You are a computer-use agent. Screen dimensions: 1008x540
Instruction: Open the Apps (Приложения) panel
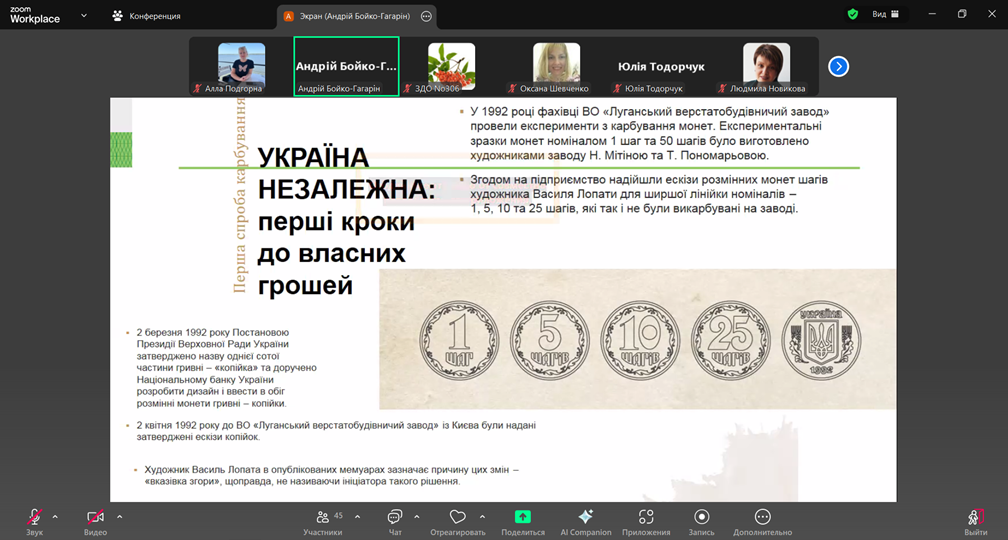[645, 517]
